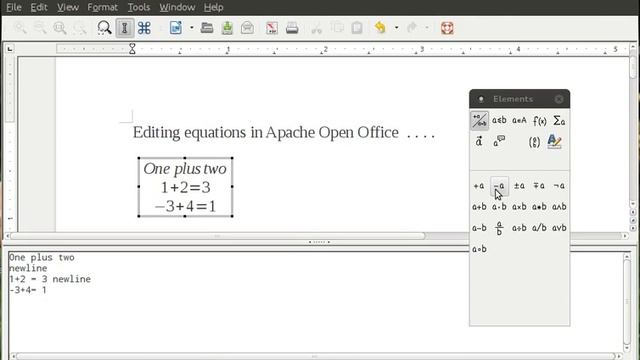Screen dimensions: 640x360
Task: Click the Zoom Out toolbar icon
Action: click(40, 28)
